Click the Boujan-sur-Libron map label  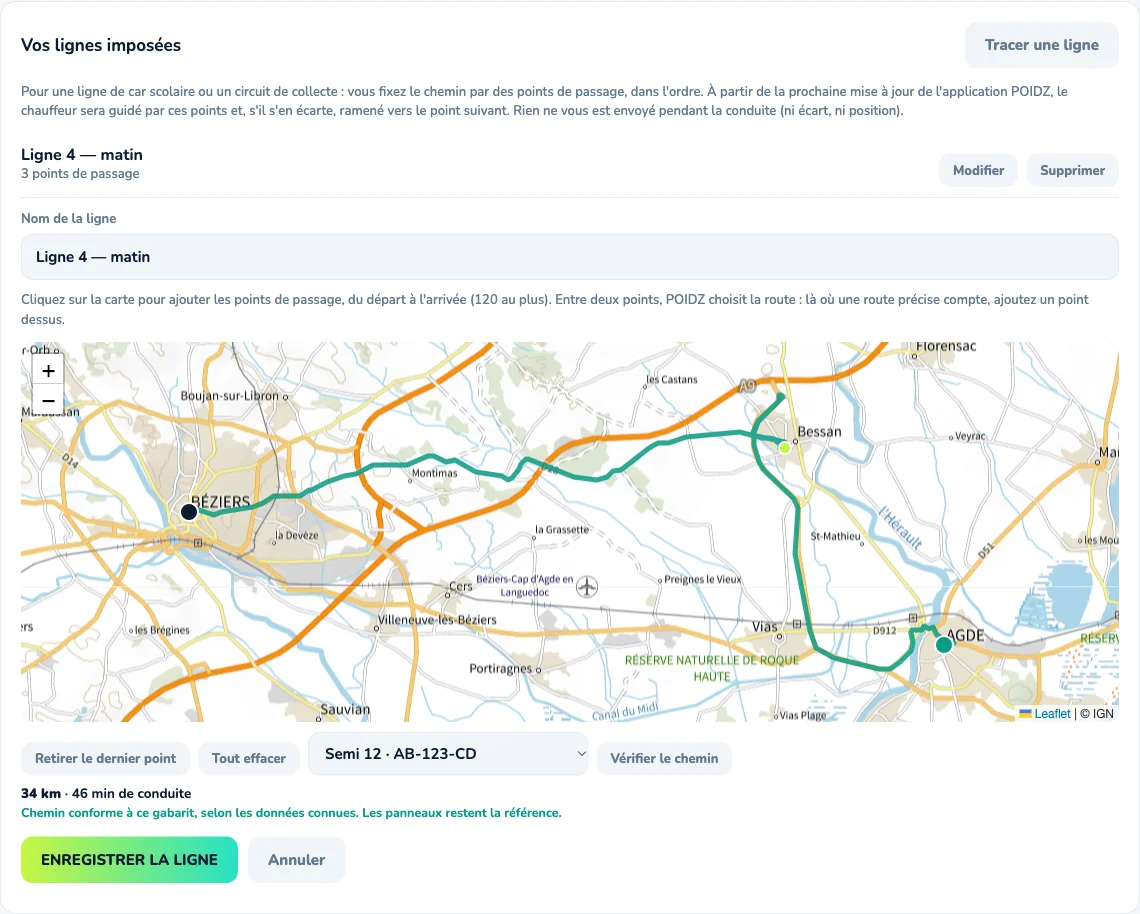tap(230, 396)
